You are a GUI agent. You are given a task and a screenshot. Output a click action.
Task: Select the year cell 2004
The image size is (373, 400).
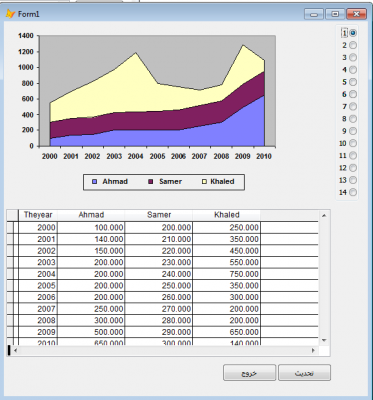coord(38,274)
